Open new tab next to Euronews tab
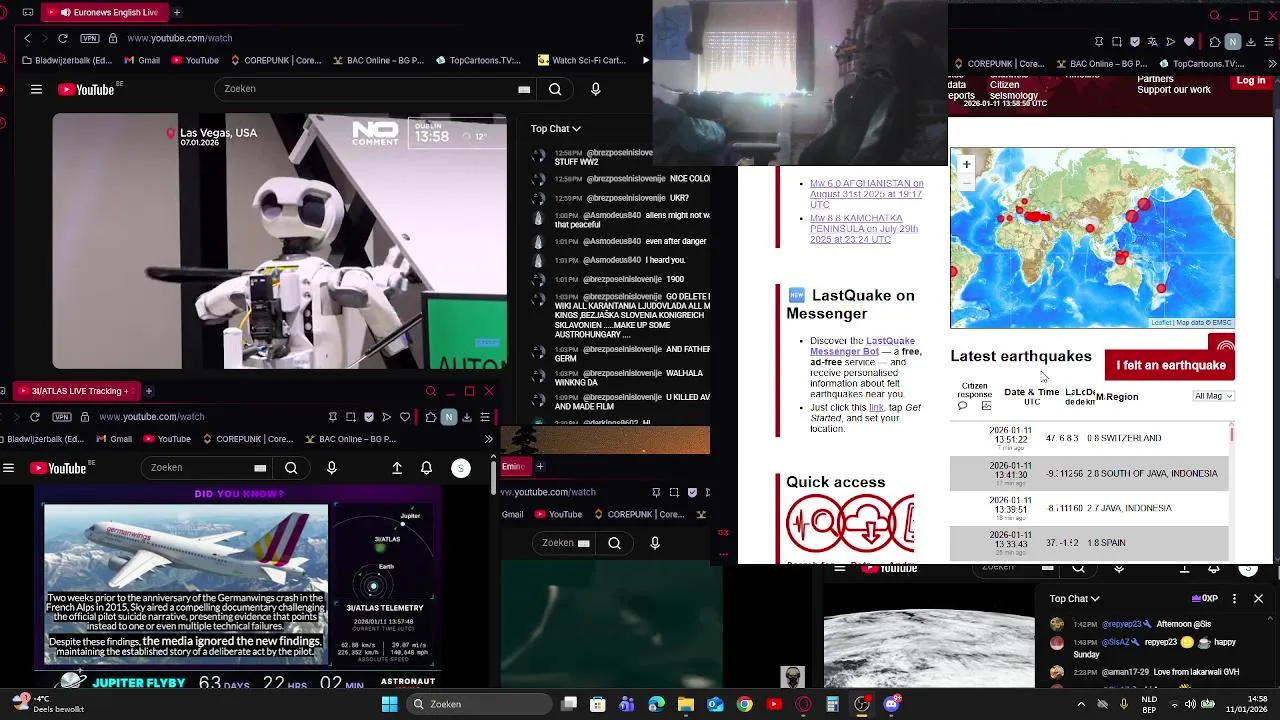Viewport: 1280px width, 720px height. tap(177, 12)
